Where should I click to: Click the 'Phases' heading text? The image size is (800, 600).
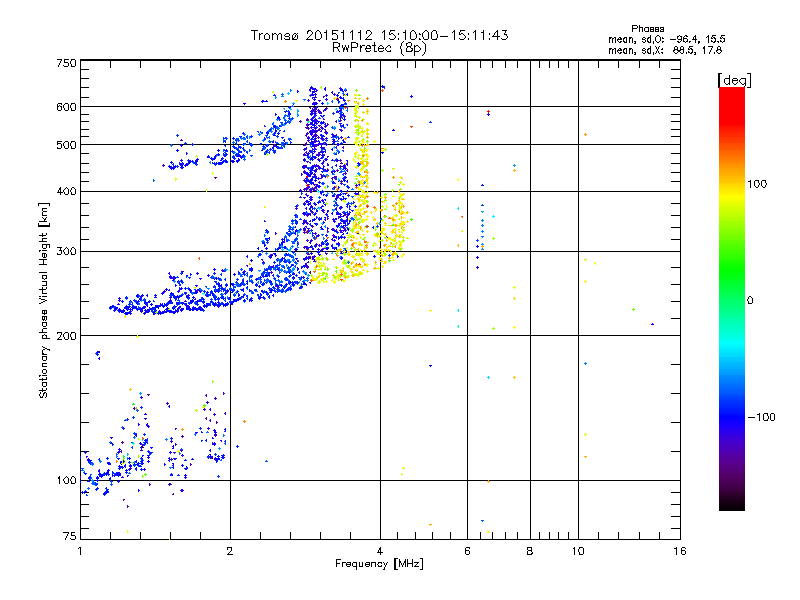647,29
